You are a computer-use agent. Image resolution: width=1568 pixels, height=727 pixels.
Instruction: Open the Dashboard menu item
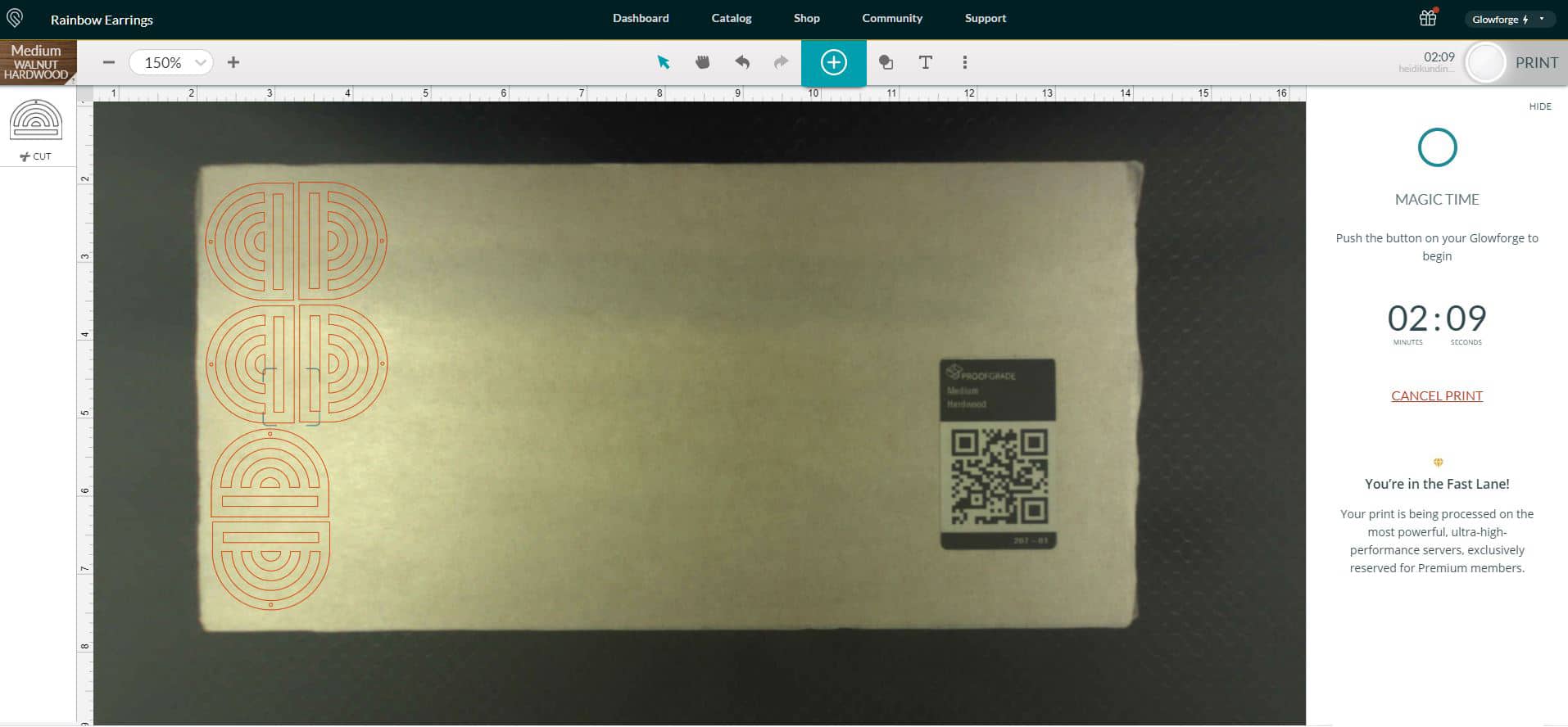pos(641,18)
